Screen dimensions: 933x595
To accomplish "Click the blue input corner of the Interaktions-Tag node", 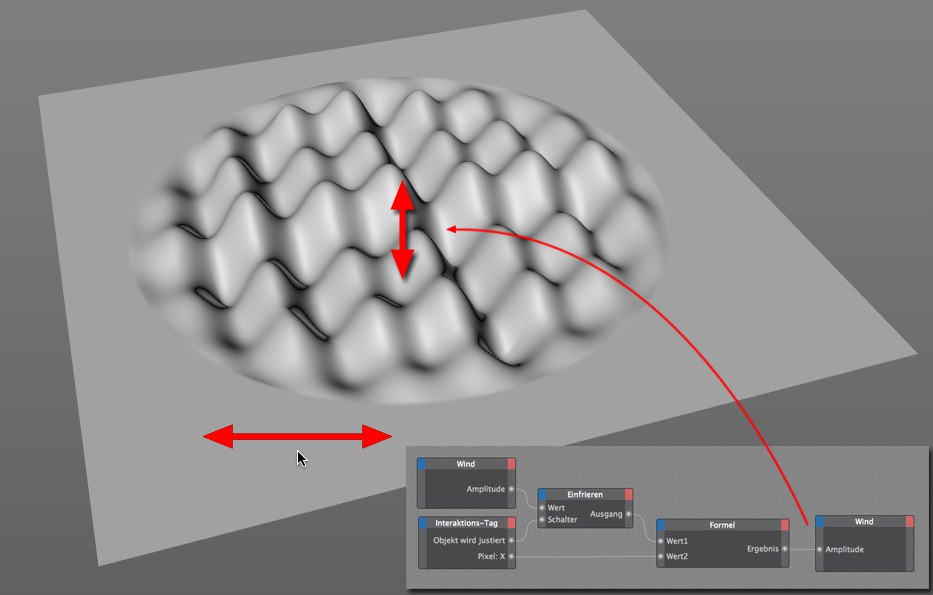I will [x=423, y=523].
